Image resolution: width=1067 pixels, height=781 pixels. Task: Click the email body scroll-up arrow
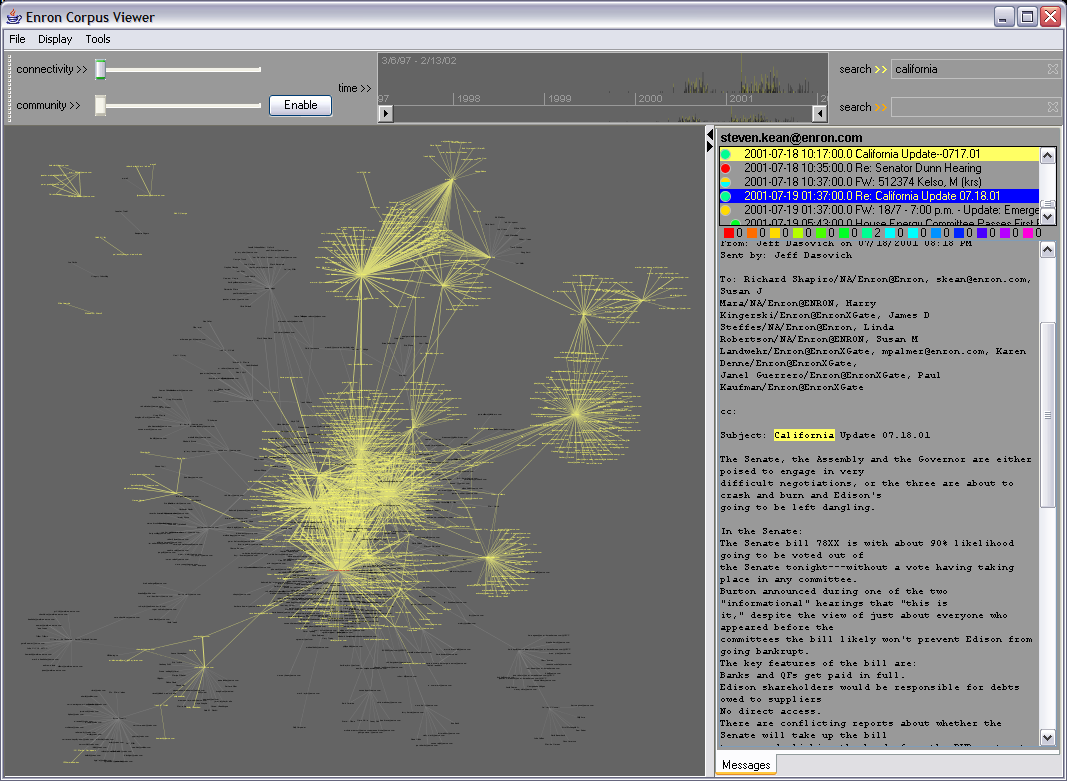tap(1048, 250)
